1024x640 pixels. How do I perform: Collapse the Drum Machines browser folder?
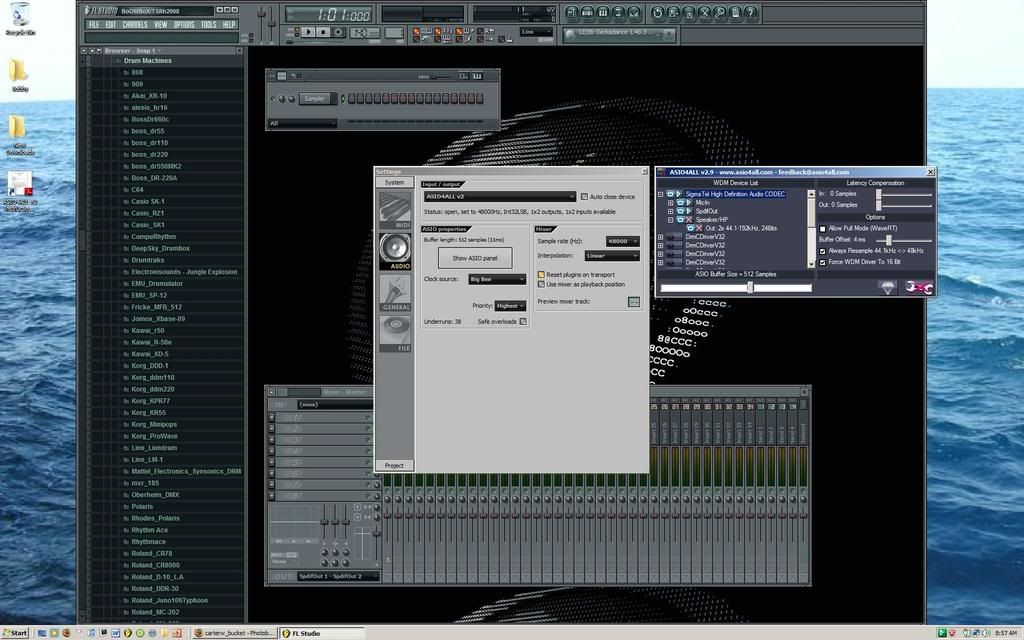pos(148,61)
